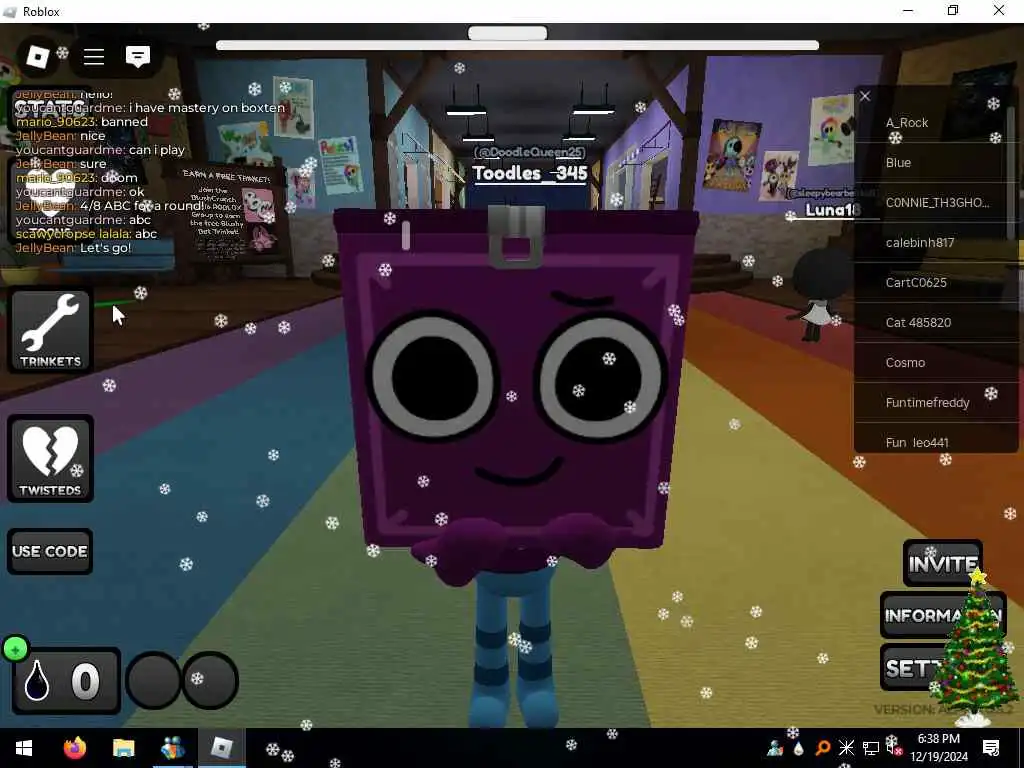The width and height of the screenshot is (1024, 768).
Task: Click the white progress bar at top
Action: (x=517, y=45)
